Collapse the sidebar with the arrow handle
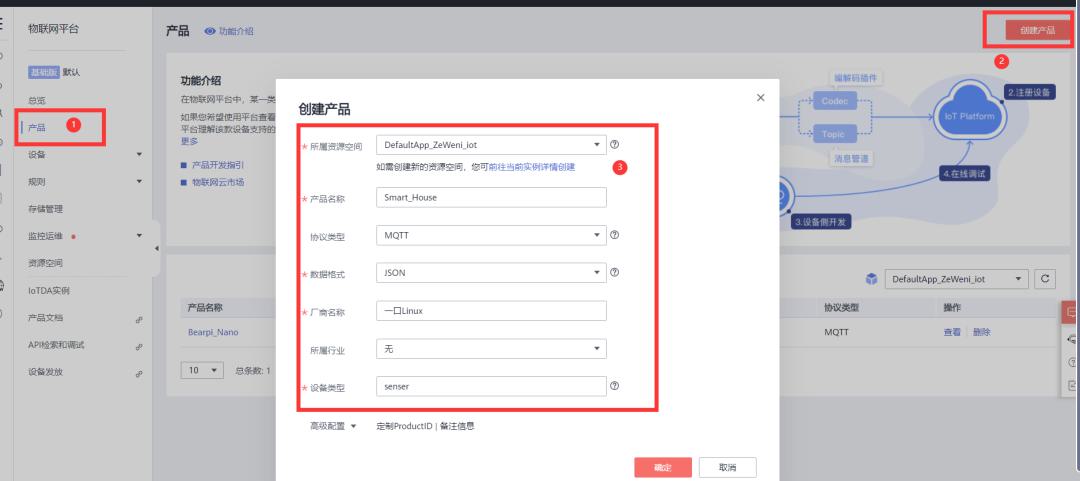This screenshot has width=1080, height=481. click(x=156, y=248)
